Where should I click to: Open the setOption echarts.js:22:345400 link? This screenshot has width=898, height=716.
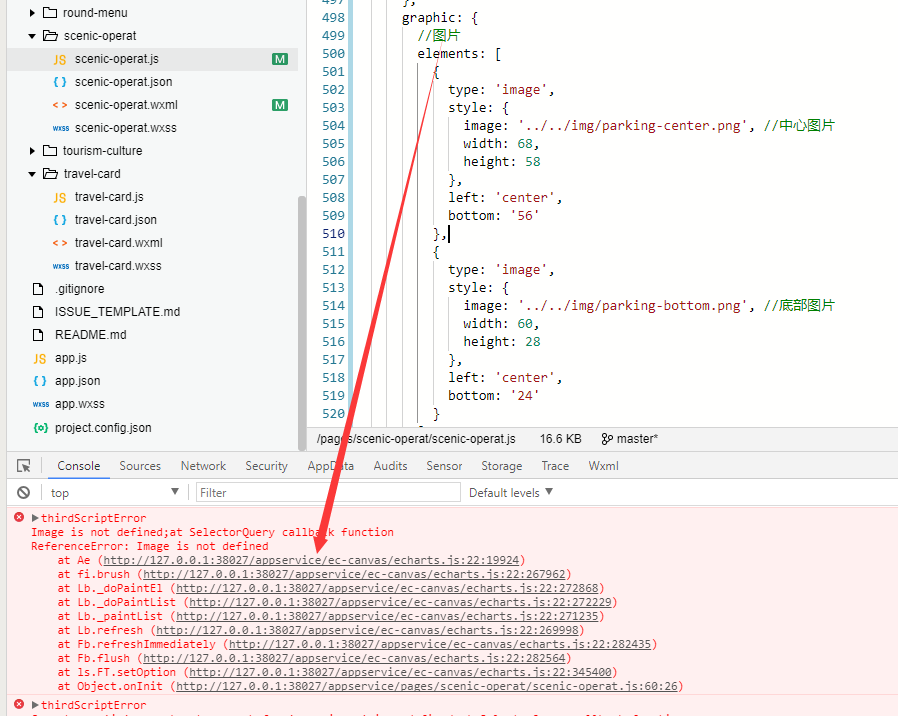coord(400,672)
